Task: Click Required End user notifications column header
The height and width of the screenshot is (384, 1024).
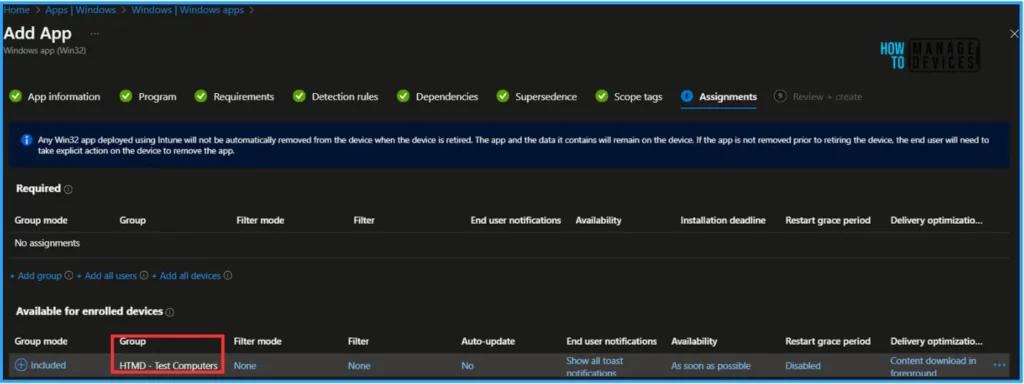Action: pyautogui.click(x=516, y=221)
